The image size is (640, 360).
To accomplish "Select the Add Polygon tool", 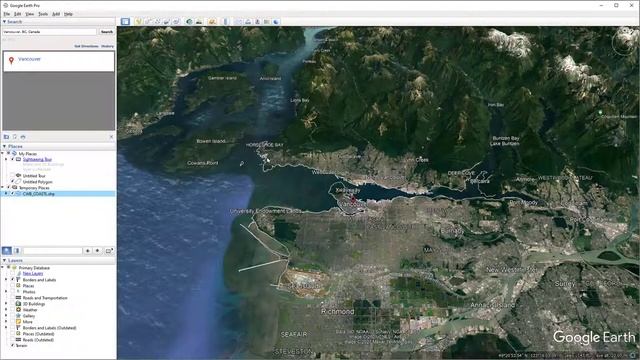I will click(148, 22).
